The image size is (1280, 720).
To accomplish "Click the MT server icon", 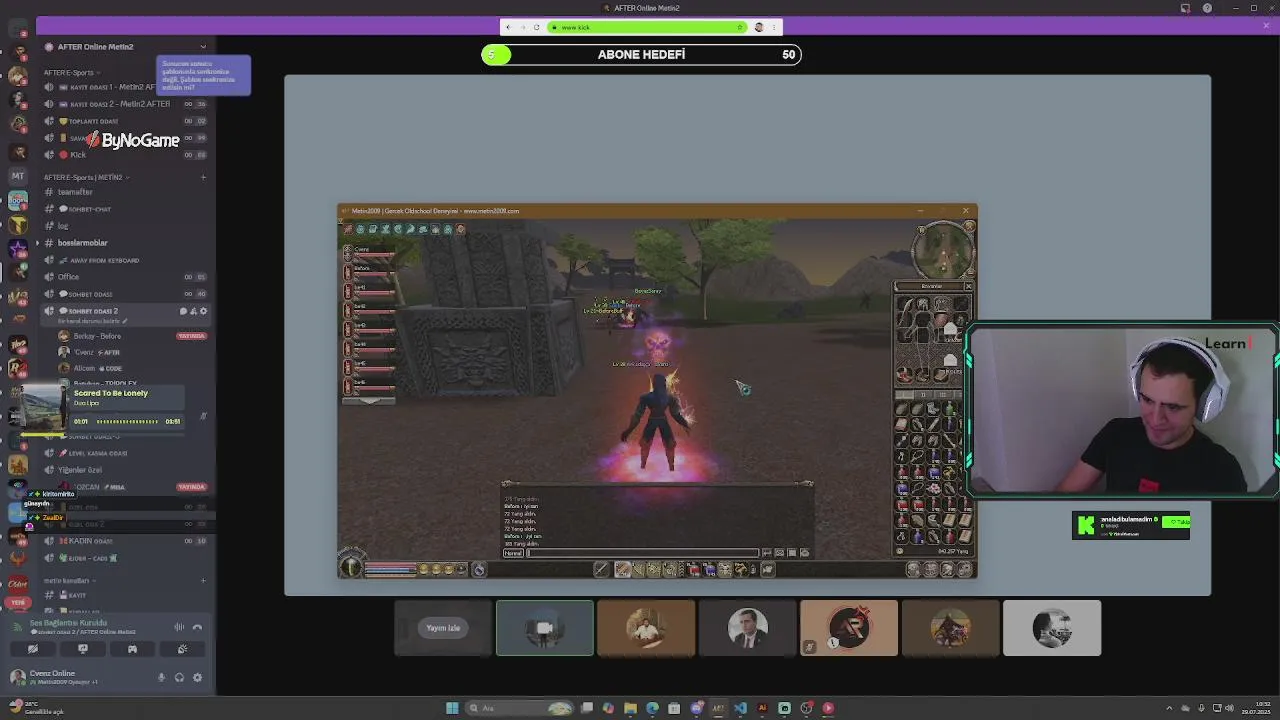I will 17,176.
